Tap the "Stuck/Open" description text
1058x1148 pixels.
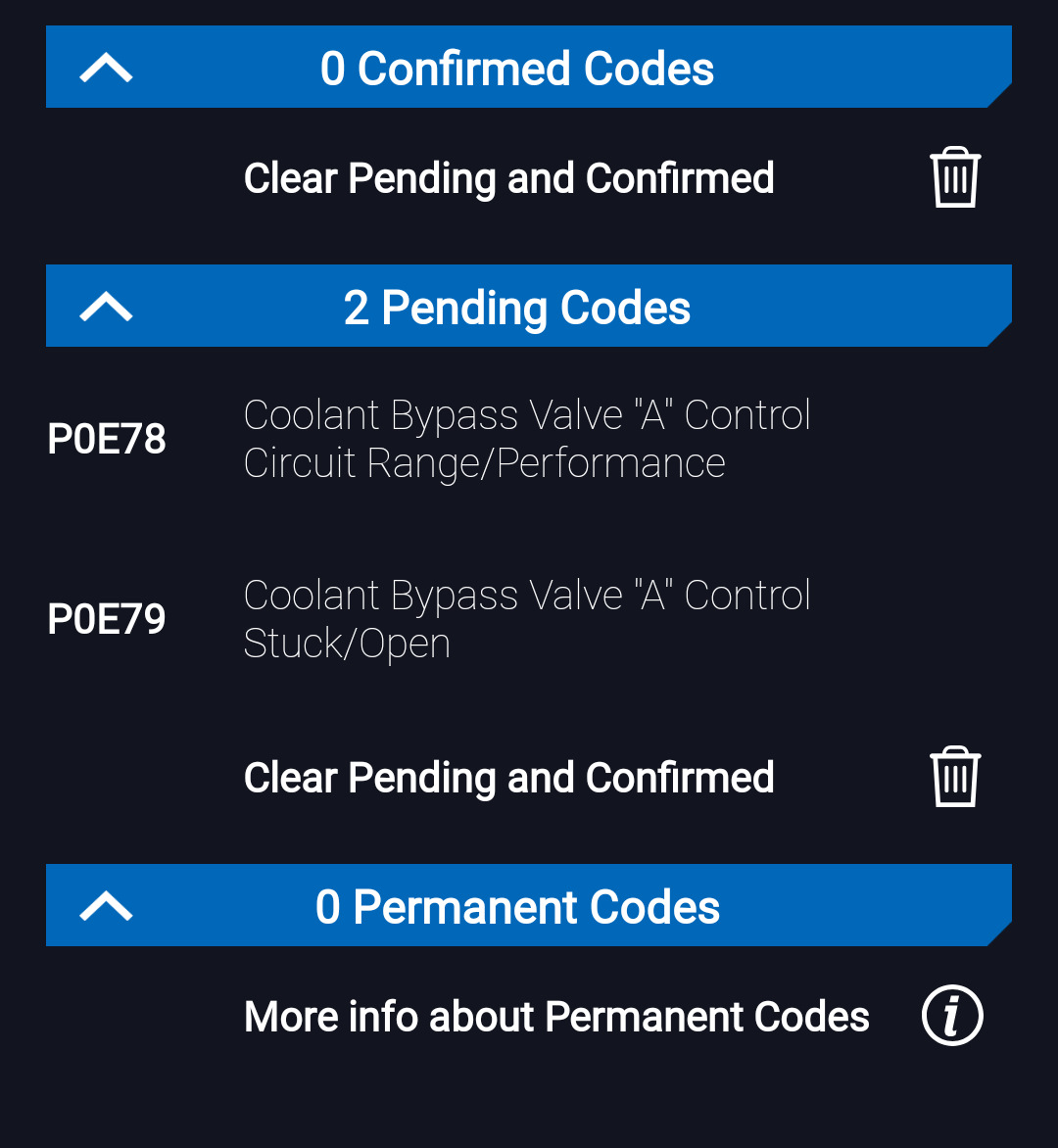347,644
